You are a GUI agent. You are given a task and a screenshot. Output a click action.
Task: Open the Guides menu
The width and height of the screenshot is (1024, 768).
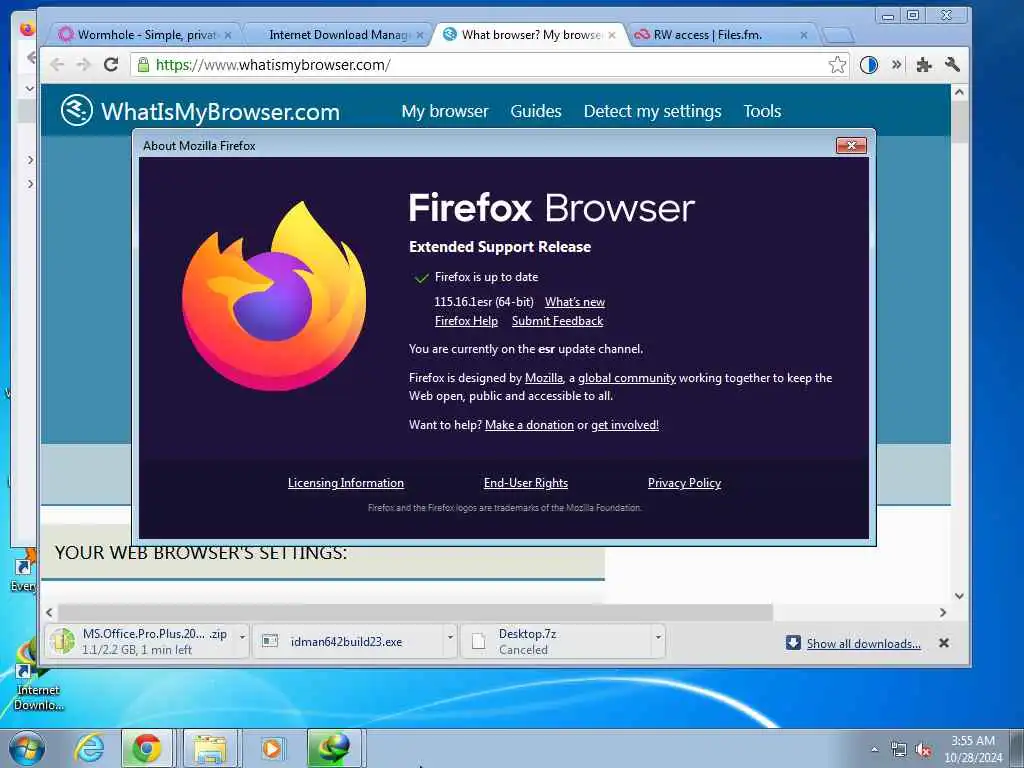coord(536,111)
